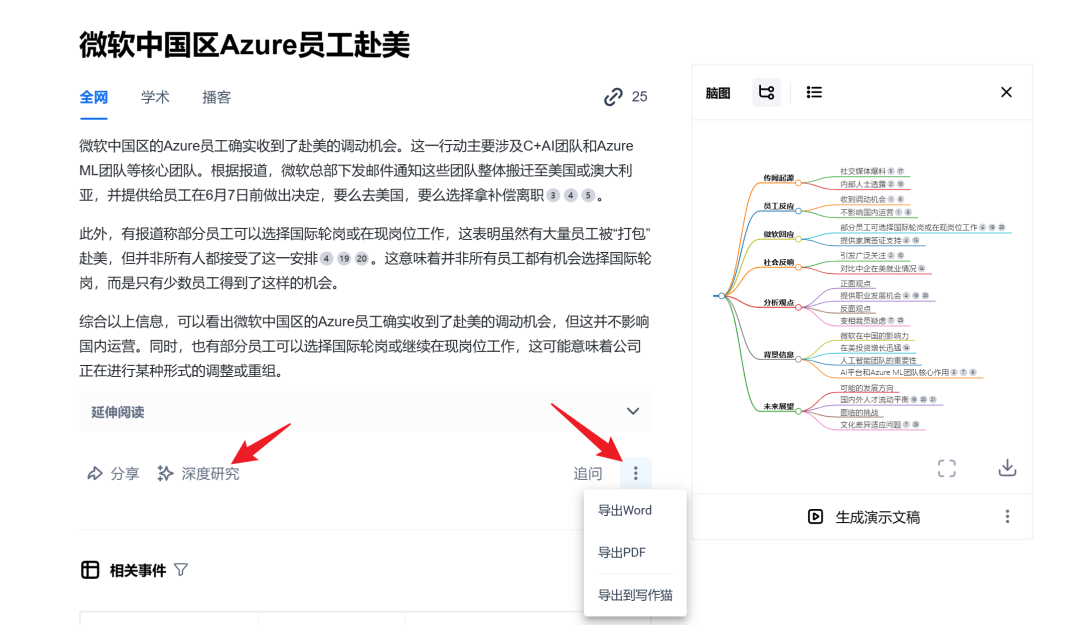This screenshot has height=625, width=1080.
Task: Click the 追问 follow-up link
Action: point(588,474)
